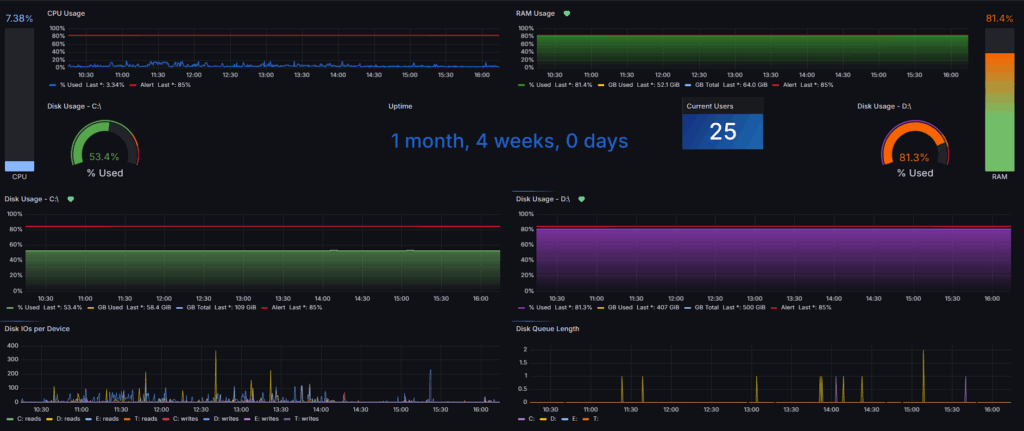
Task: Open the Disk Queue Length panel title menu
Action: pos(547,328)
